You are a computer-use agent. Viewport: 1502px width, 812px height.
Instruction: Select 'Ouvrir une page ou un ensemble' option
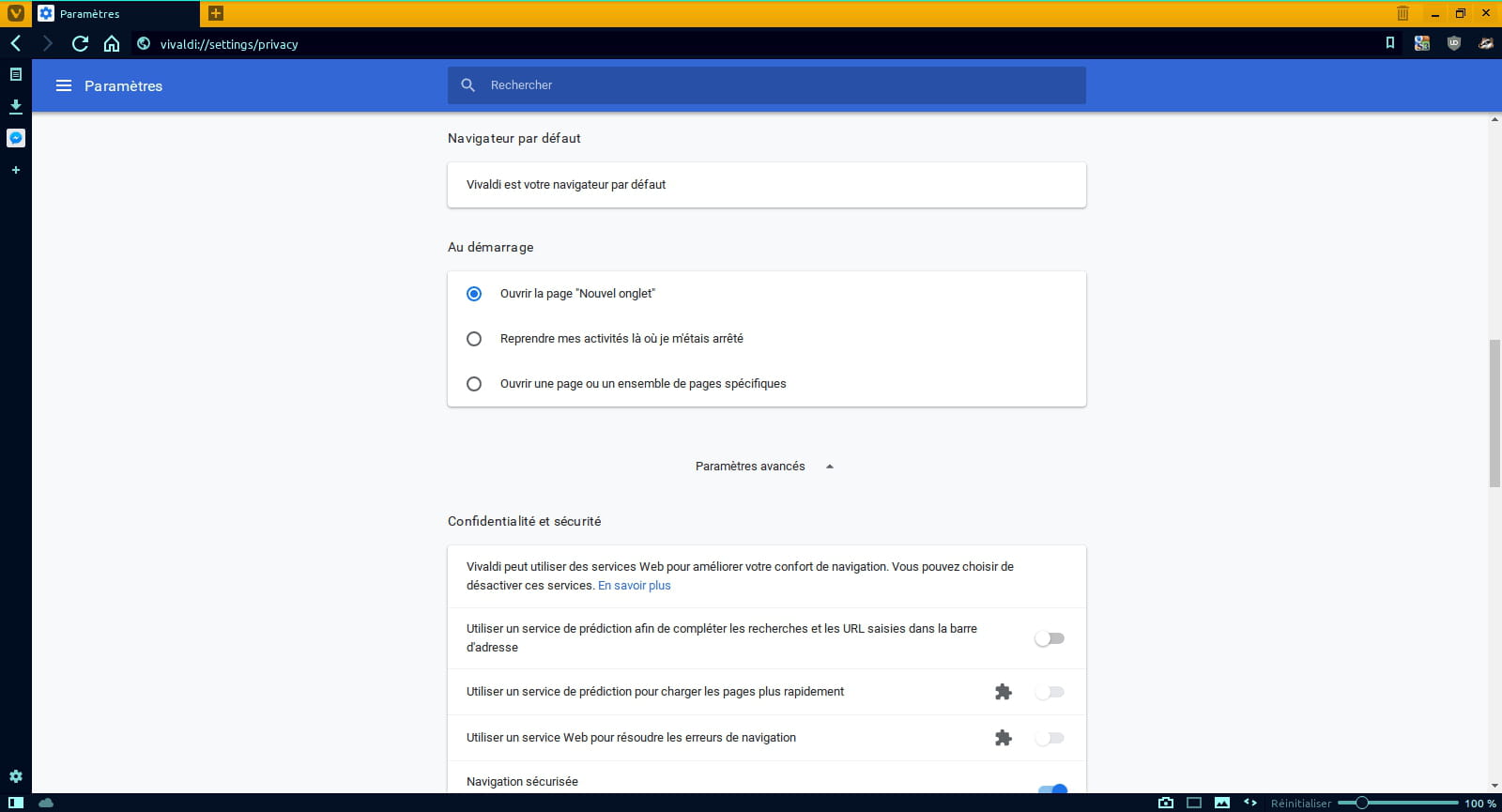tap(474, 384)
